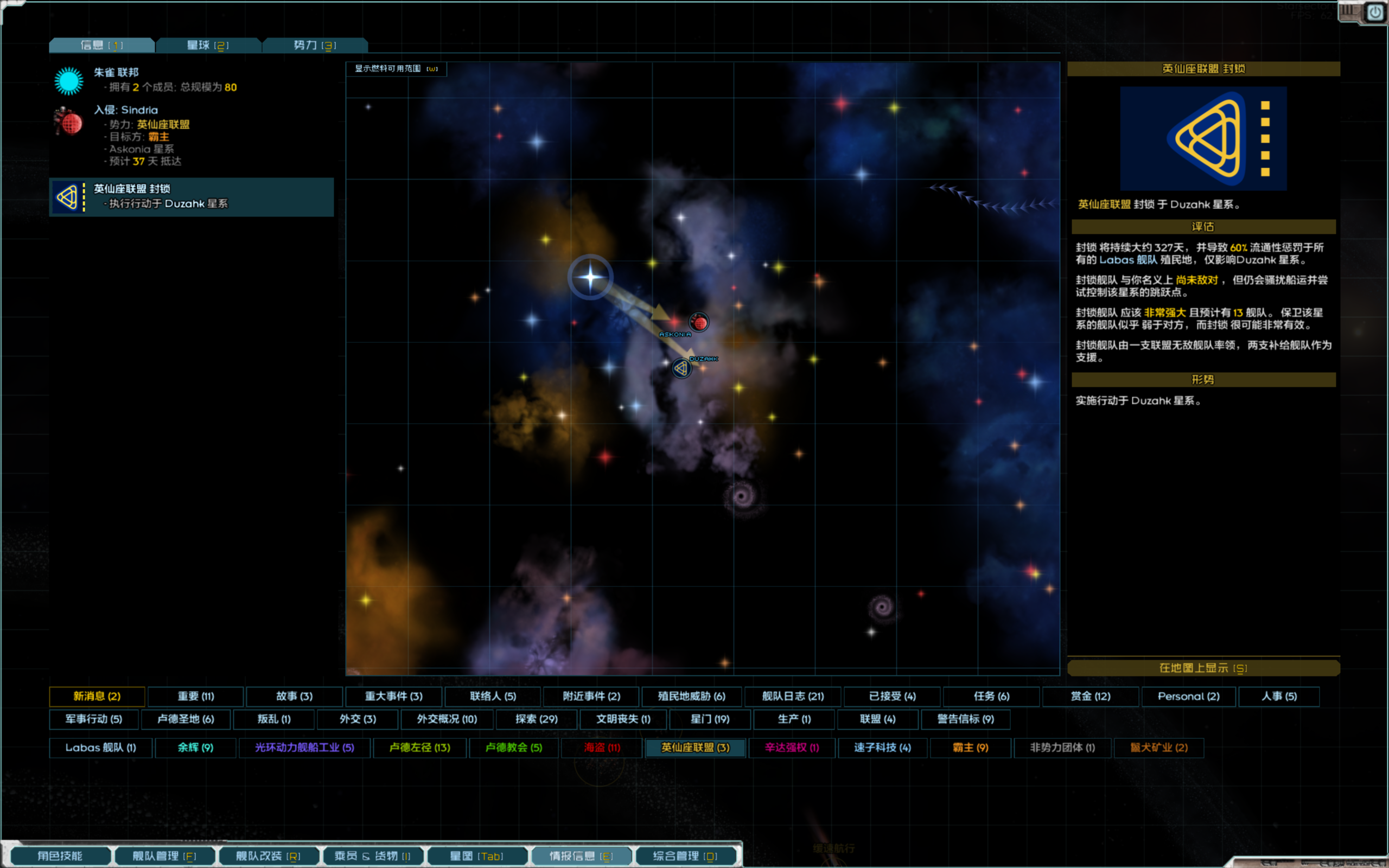
Task: Open the 星图 [Tab] star map screen
Action: [476, 856]
